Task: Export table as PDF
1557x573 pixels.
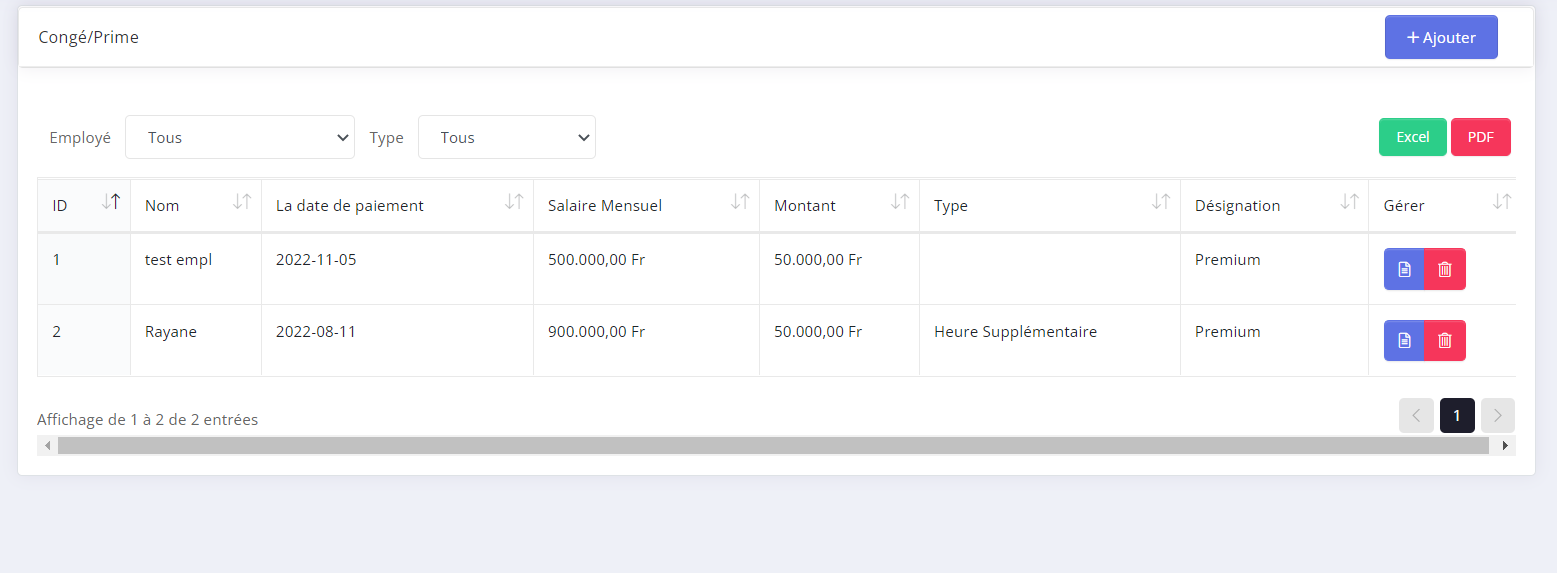Action: point(1480,137)
